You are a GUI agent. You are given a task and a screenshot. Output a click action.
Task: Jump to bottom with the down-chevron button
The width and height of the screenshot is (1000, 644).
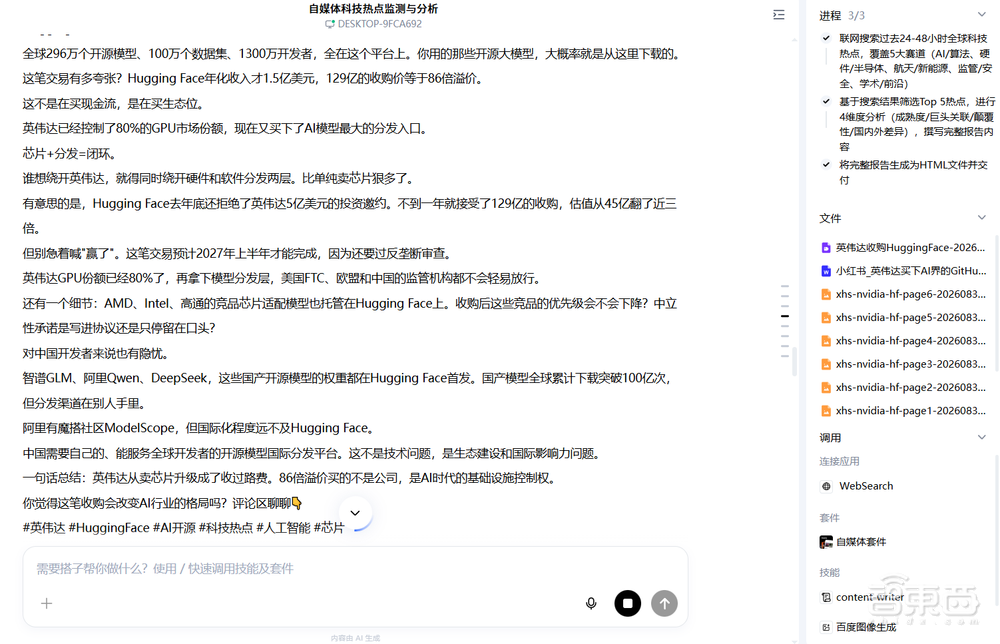(355, 513)
